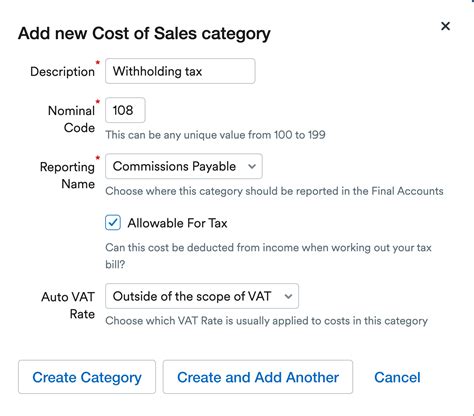This screenshot has height=416, width=474.
Task: Click the Allowable For Tax label text
Action: click(x=177, y=223)
